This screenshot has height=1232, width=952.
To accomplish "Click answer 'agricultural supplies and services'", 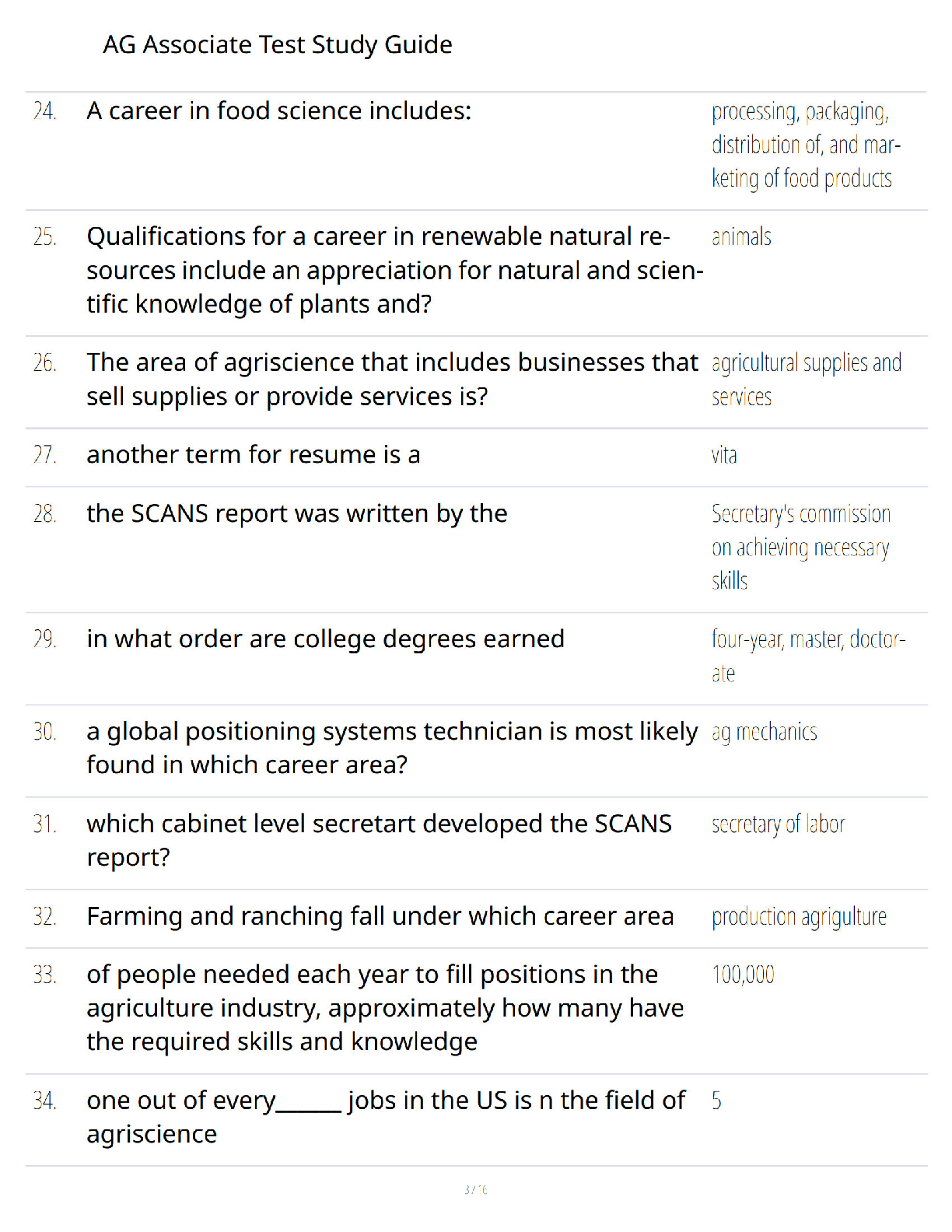I will tap(806, 380).
